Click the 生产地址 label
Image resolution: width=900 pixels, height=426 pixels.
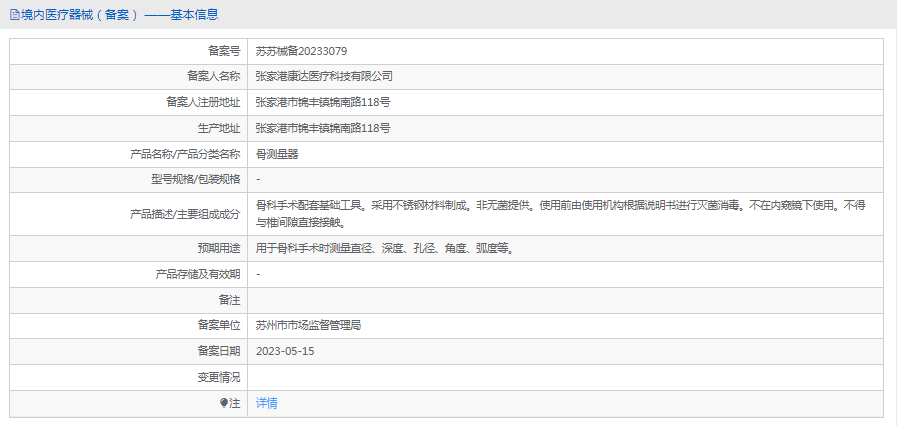219,128
